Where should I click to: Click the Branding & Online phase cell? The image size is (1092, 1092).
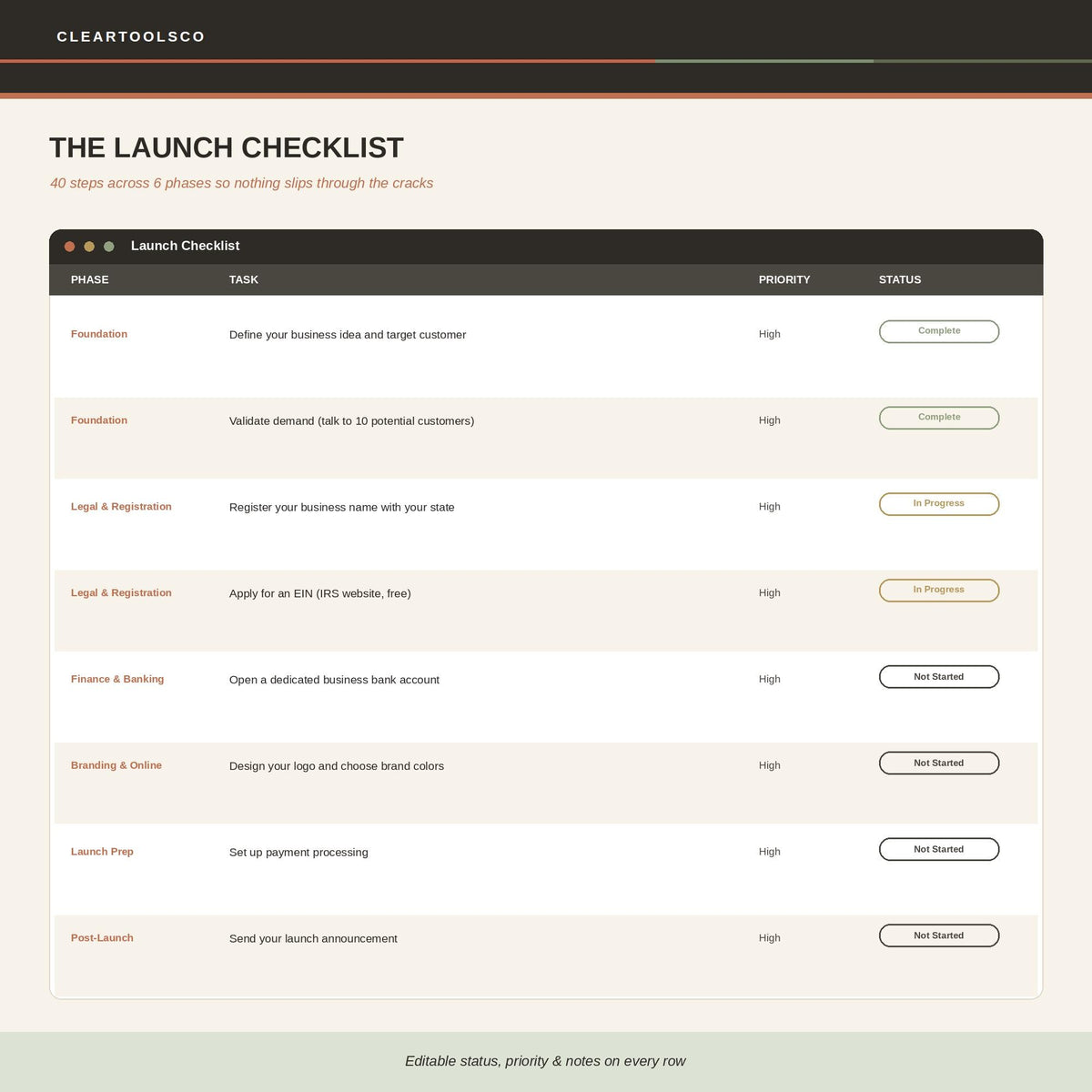point(116,765)
